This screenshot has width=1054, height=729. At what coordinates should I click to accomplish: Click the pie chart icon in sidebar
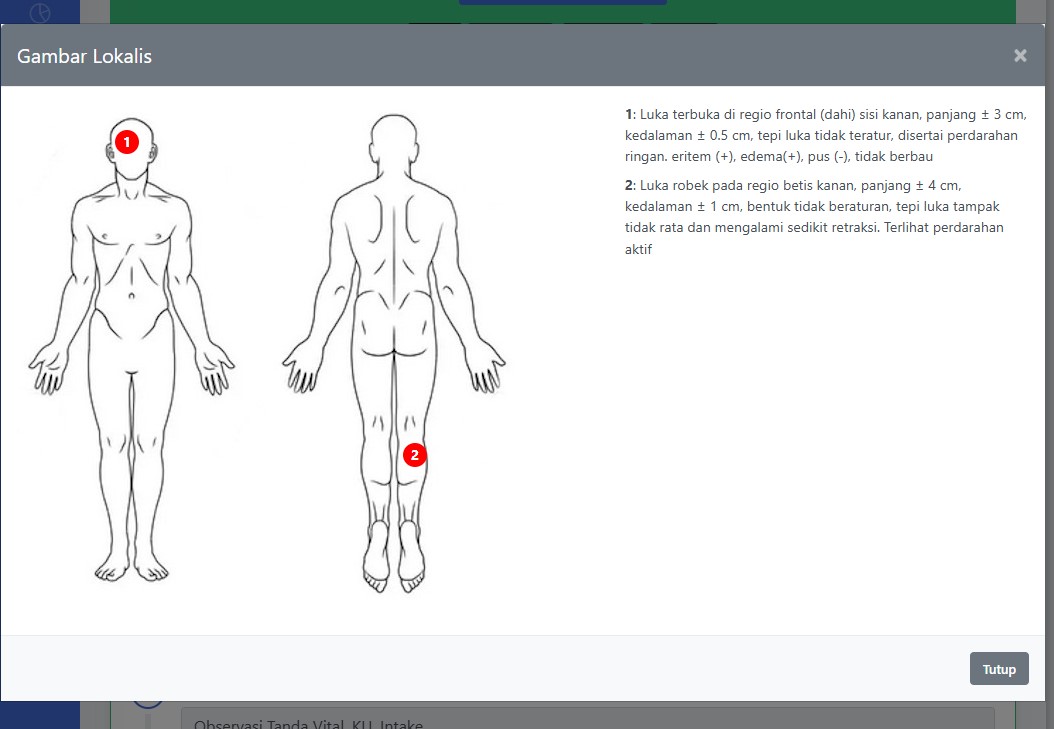click(x=40, y=13)
